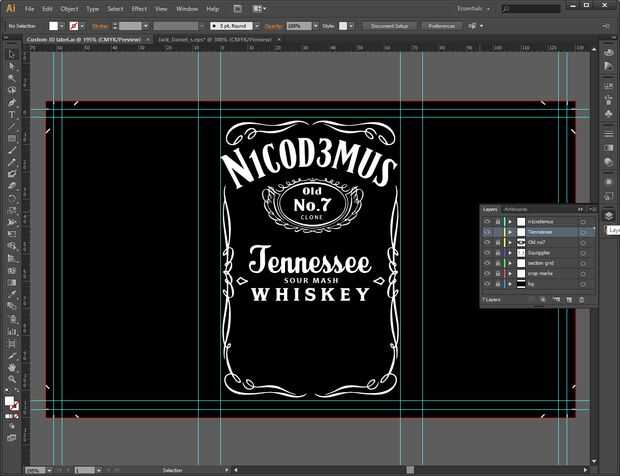The height and width of the screenshot is (476, 620).
Task: Hide the section grid layer
Action: [x=487, y=263]
